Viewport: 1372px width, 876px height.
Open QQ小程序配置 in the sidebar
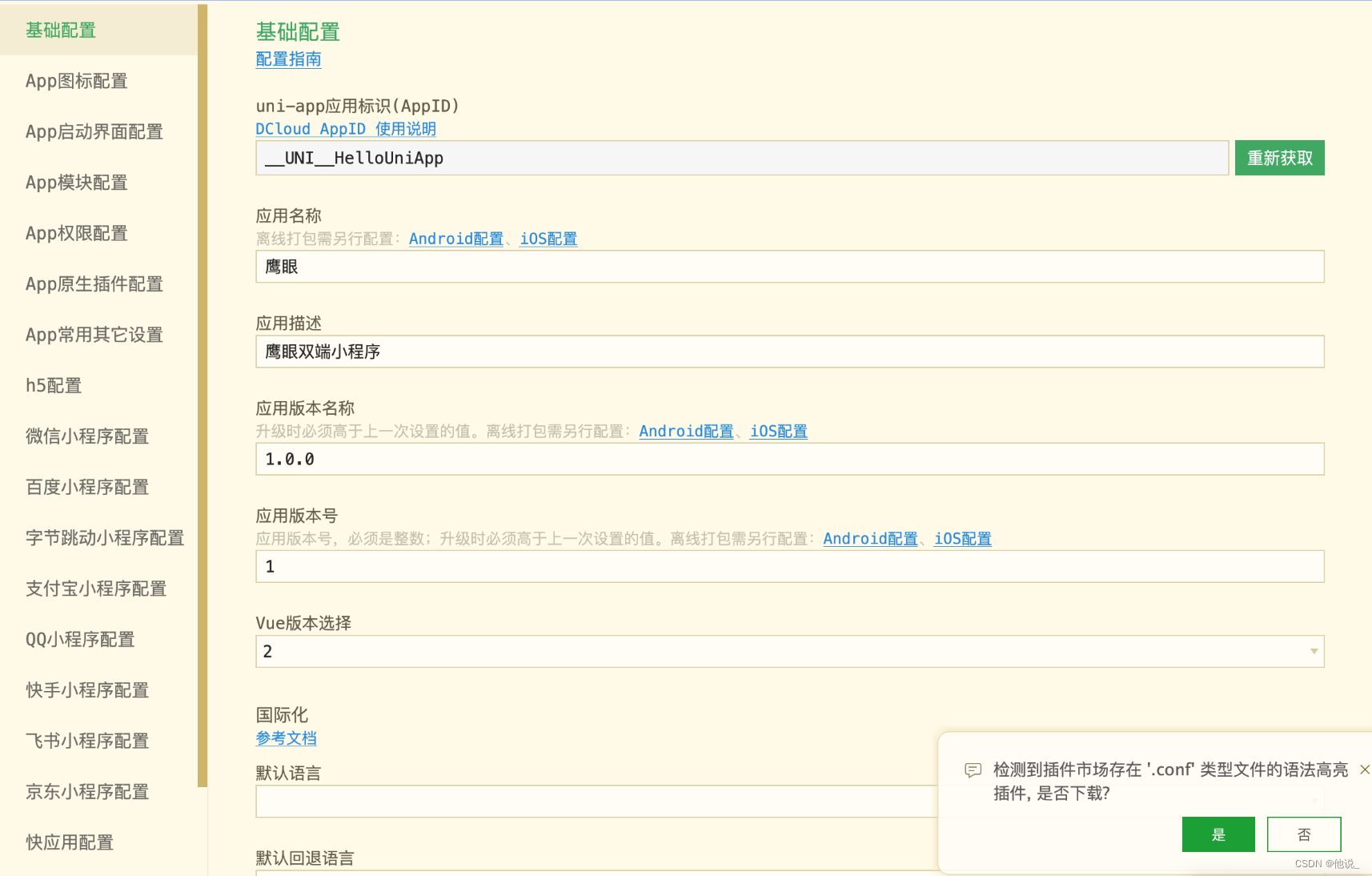pyautogui.click(x=98, y=639)
